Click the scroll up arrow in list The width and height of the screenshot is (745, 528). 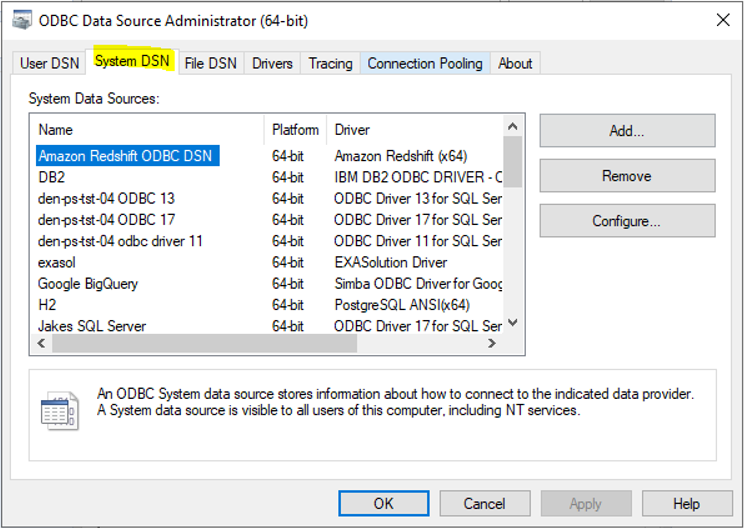pyautogui.click(x=512, y=126)
